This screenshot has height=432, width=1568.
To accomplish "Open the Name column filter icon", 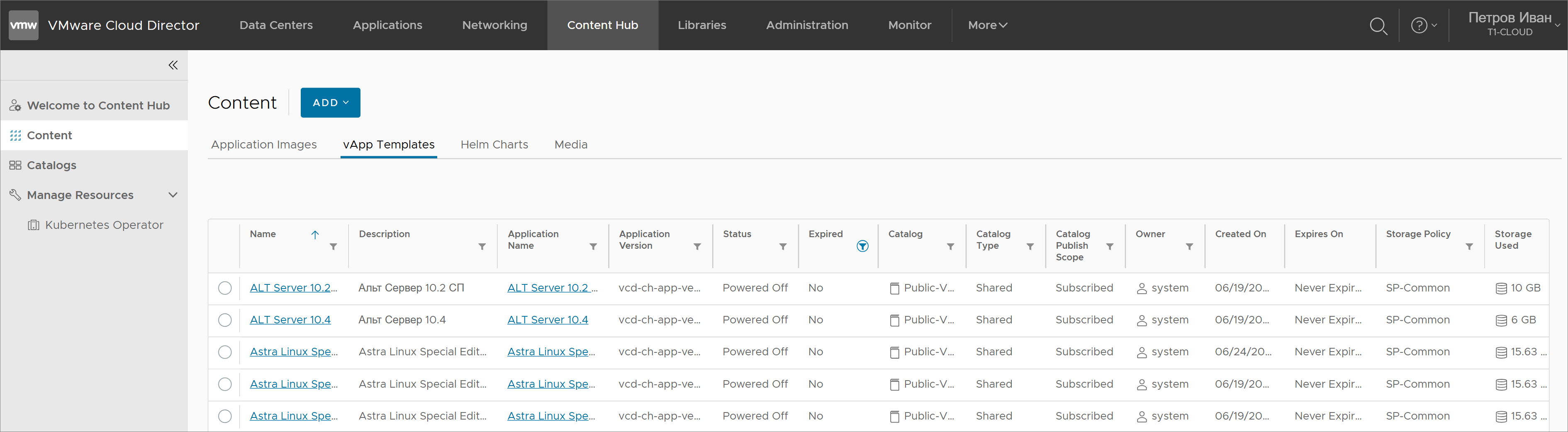I will click(x=334, y=246).
